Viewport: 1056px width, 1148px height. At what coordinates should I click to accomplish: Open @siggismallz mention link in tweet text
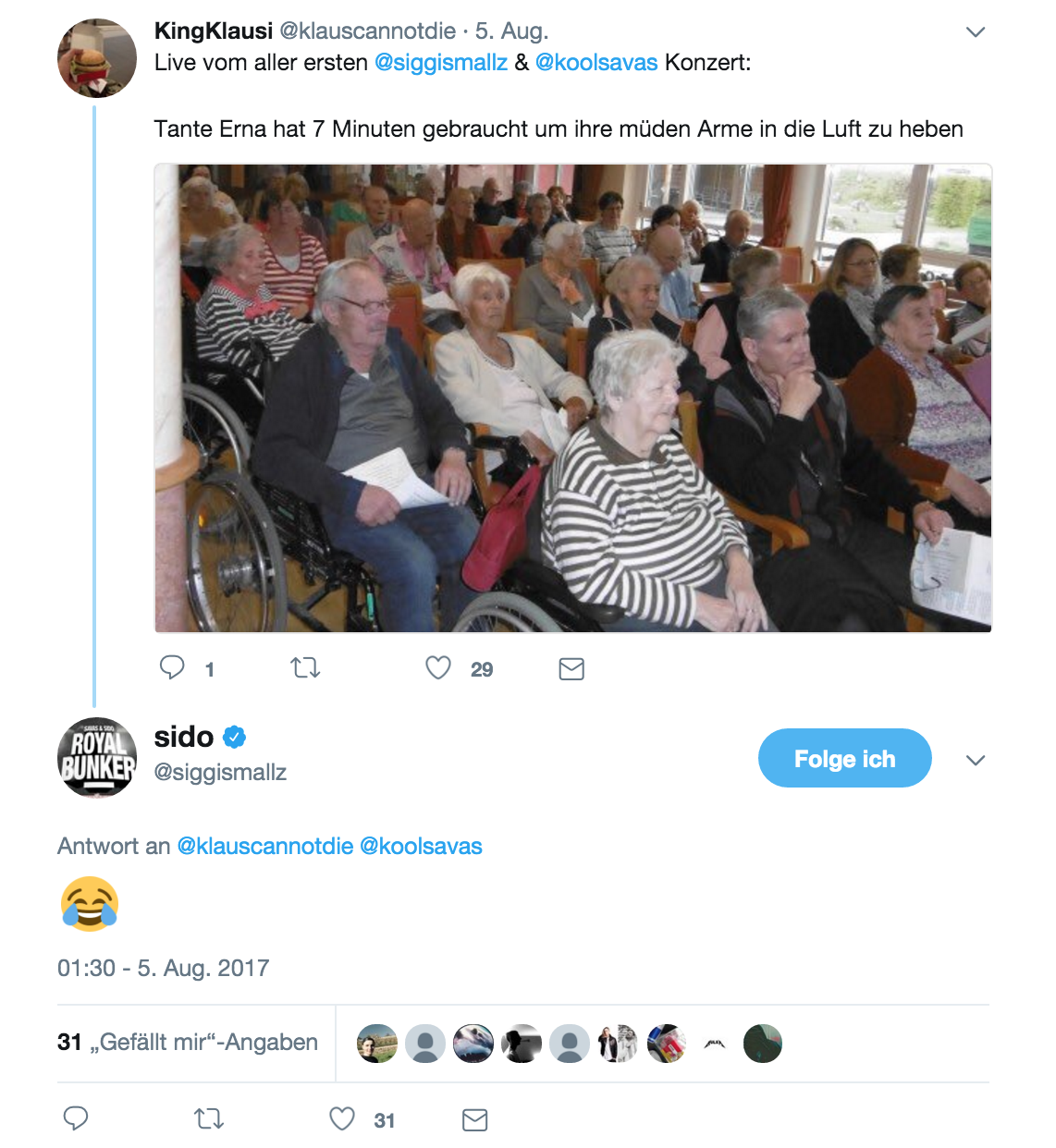pyautogui.click(x=441, y=63)
